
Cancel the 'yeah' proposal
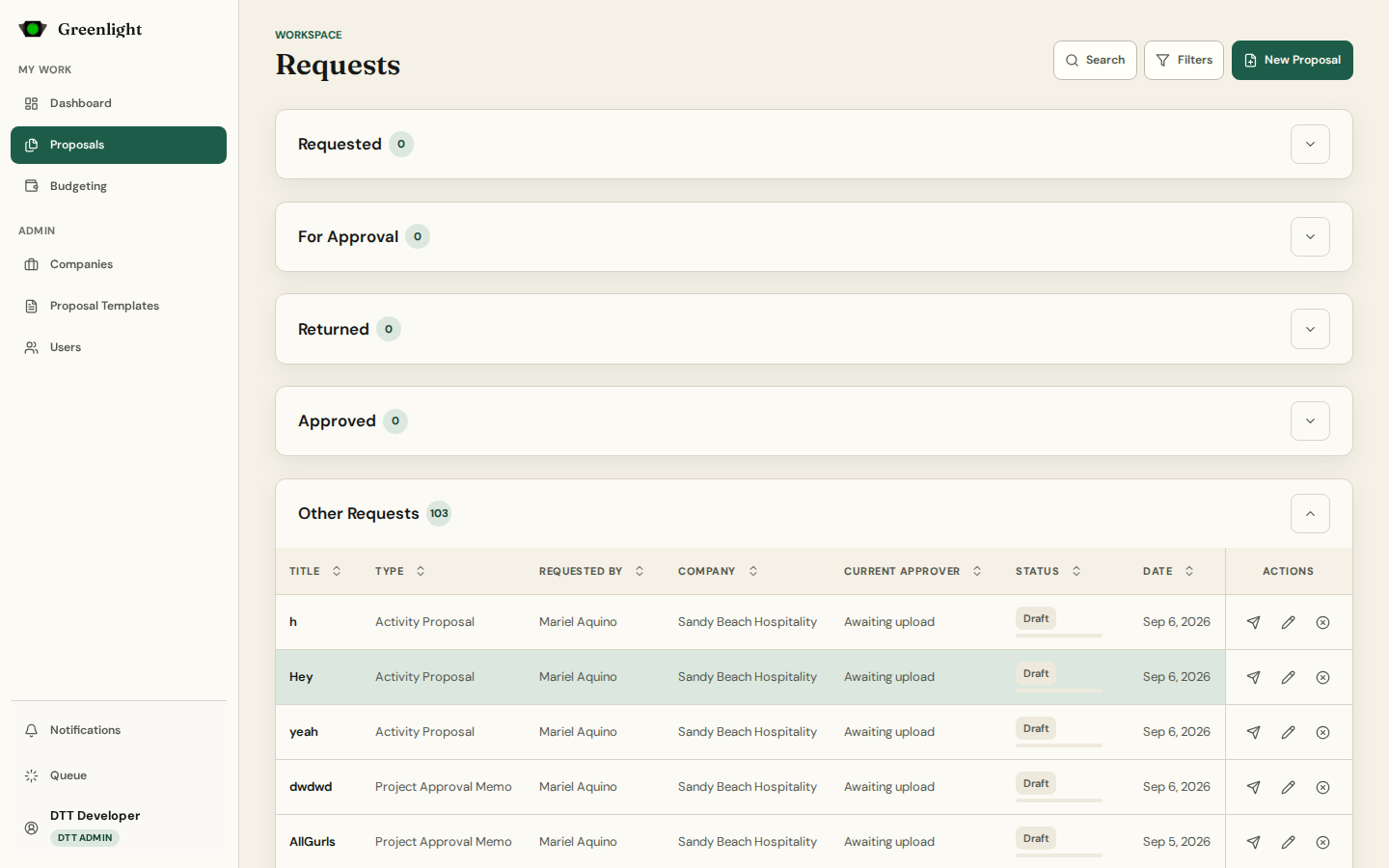pyautogui.click(x=1322, y=732)
